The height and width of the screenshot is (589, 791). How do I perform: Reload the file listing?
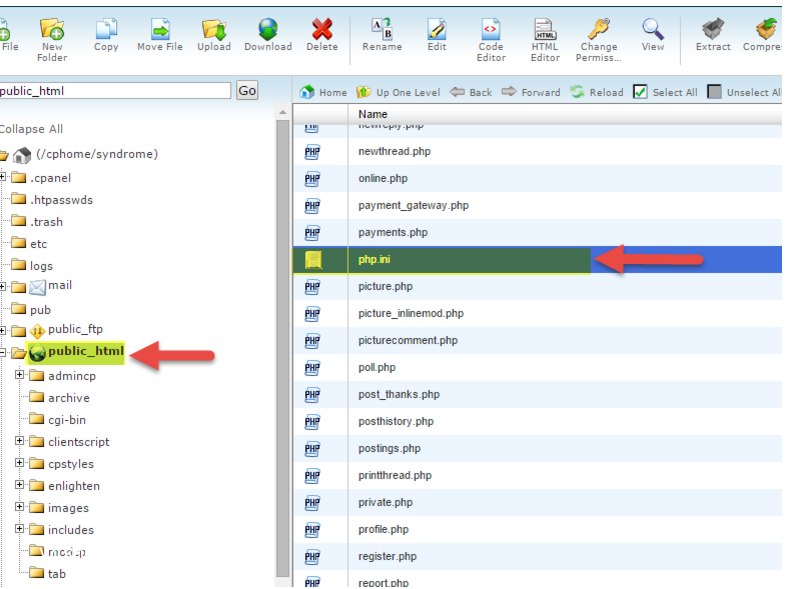pos(597,92)
